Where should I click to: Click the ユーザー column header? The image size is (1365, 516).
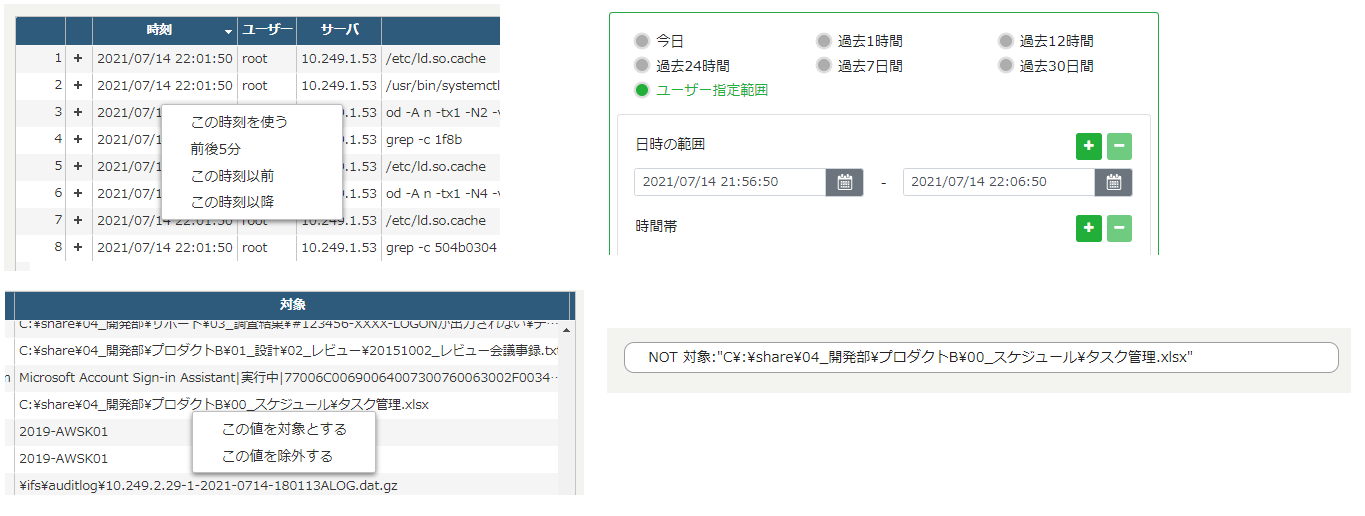(267, 31)
